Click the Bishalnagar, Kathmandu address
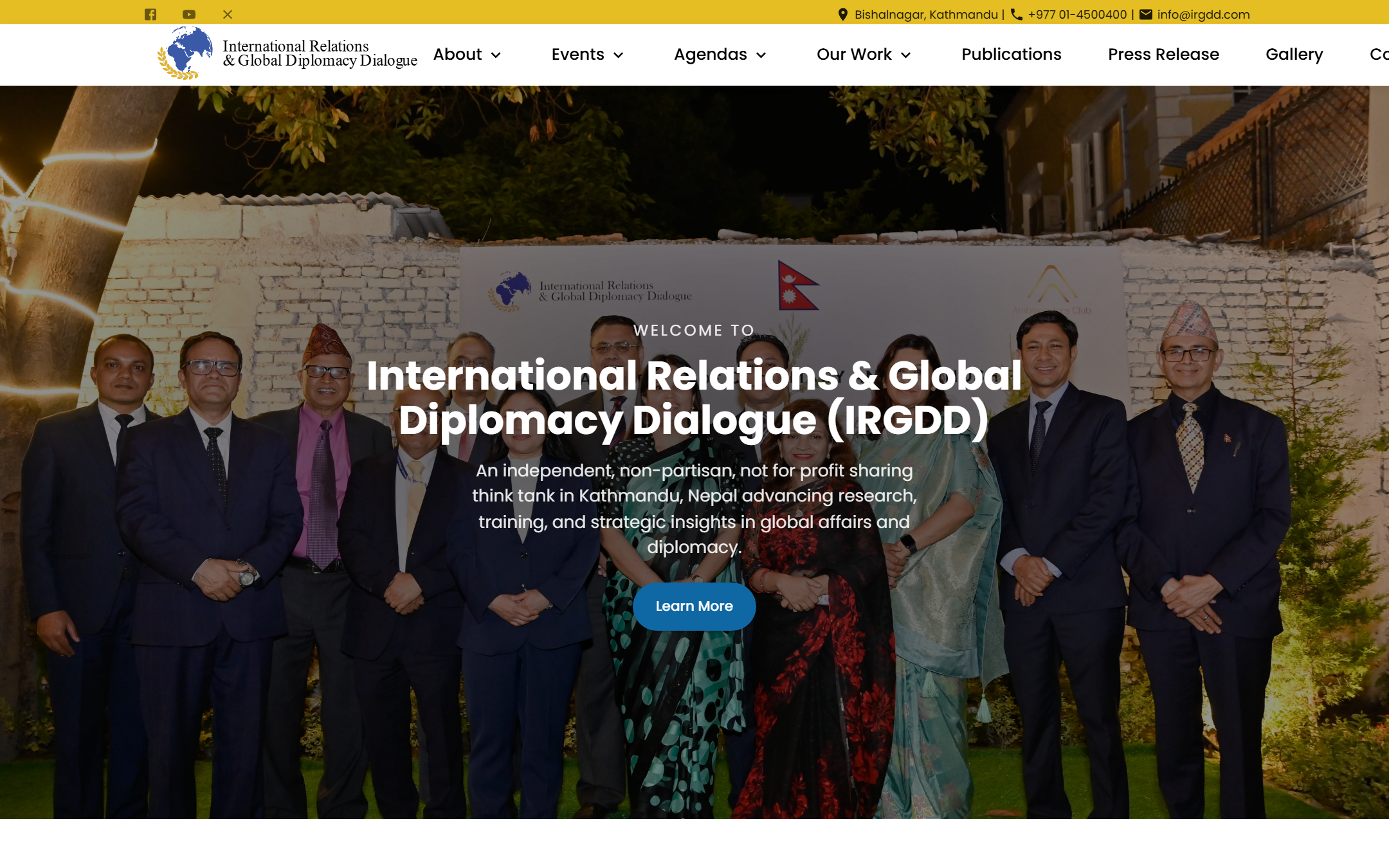1389x868 pixels. tap(926, 14)
